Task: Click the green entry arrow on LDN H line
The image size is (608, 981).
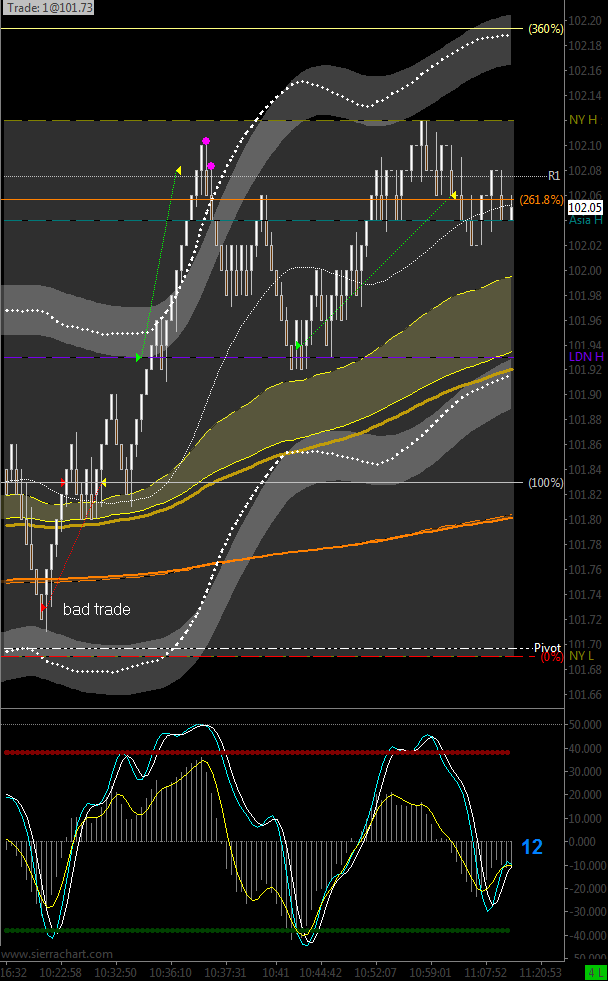Action: (x=138, y=357)
